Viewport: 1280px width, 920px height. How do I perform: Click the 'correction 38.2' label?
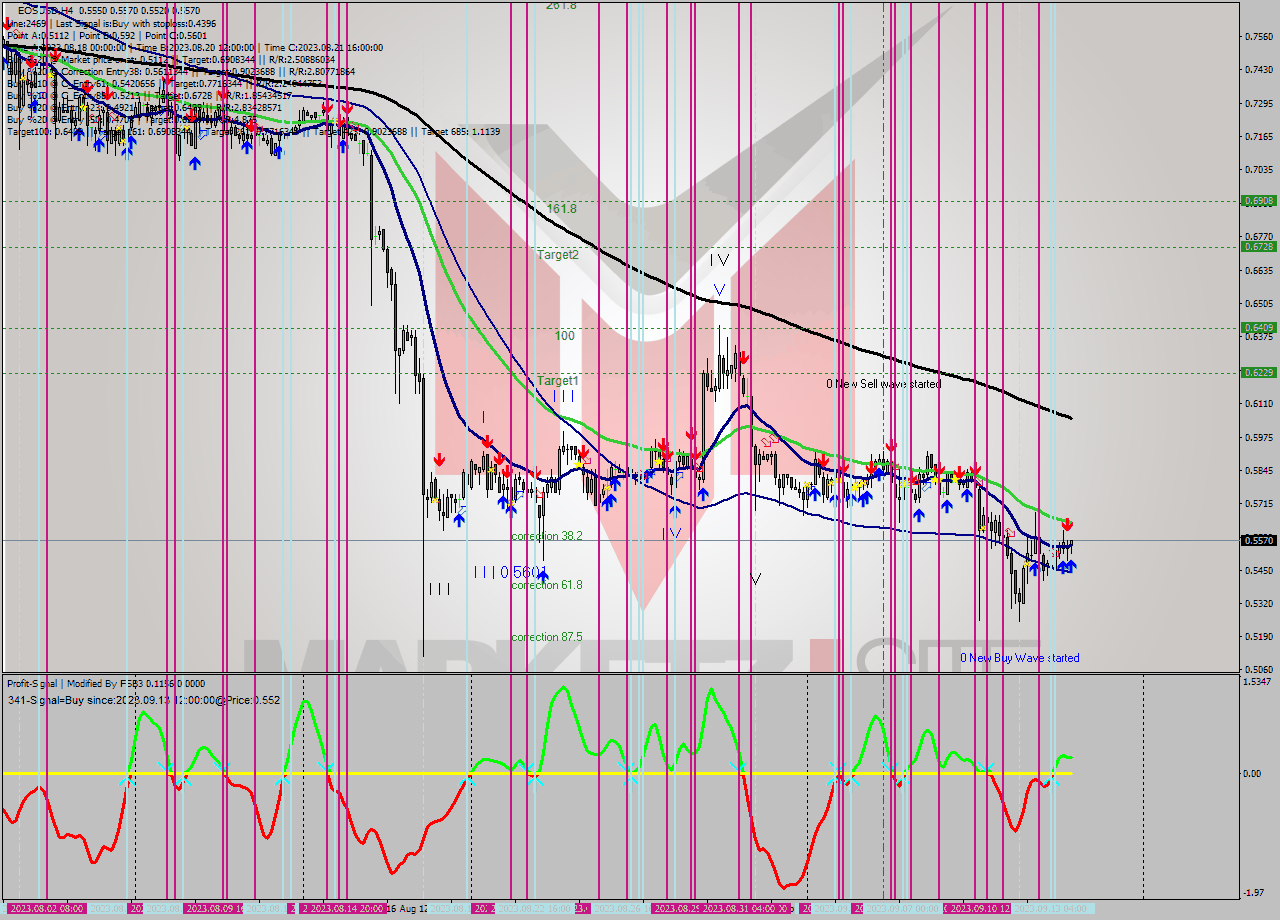pyautogui.click(x=547, y=536)
